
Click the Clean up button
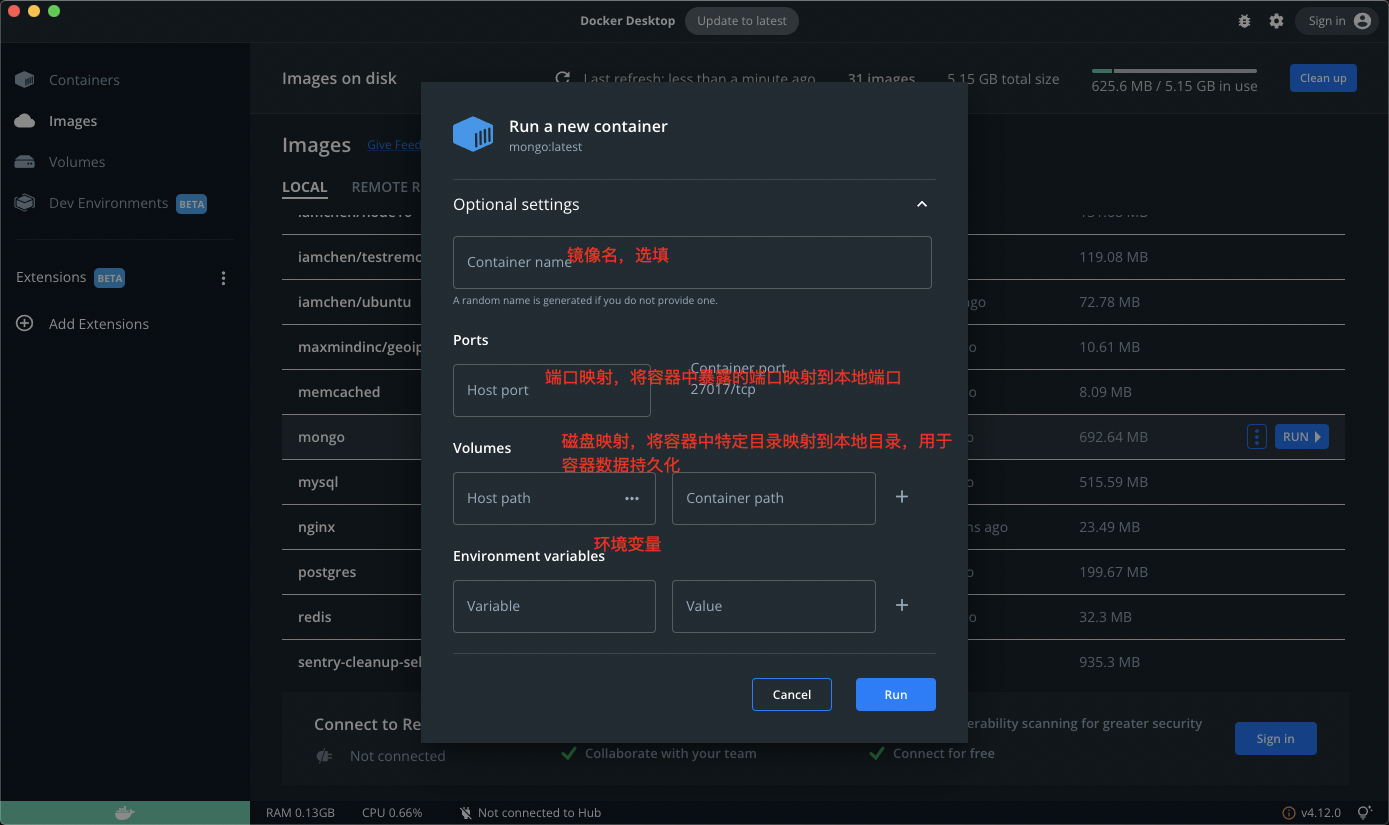1323,78
